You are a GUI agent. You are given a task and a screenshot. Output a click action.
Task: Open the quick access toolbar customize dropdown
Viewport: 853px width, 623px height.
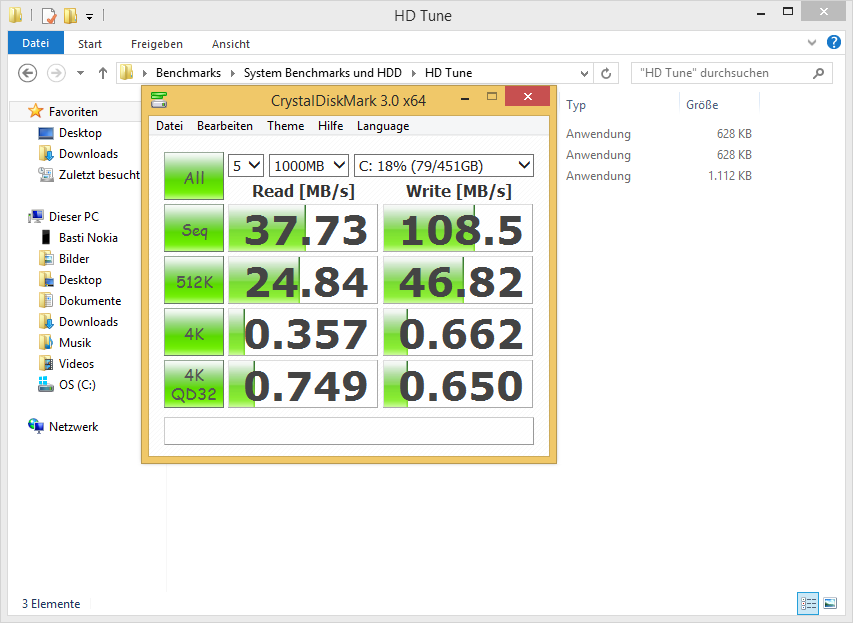point(89,16)
